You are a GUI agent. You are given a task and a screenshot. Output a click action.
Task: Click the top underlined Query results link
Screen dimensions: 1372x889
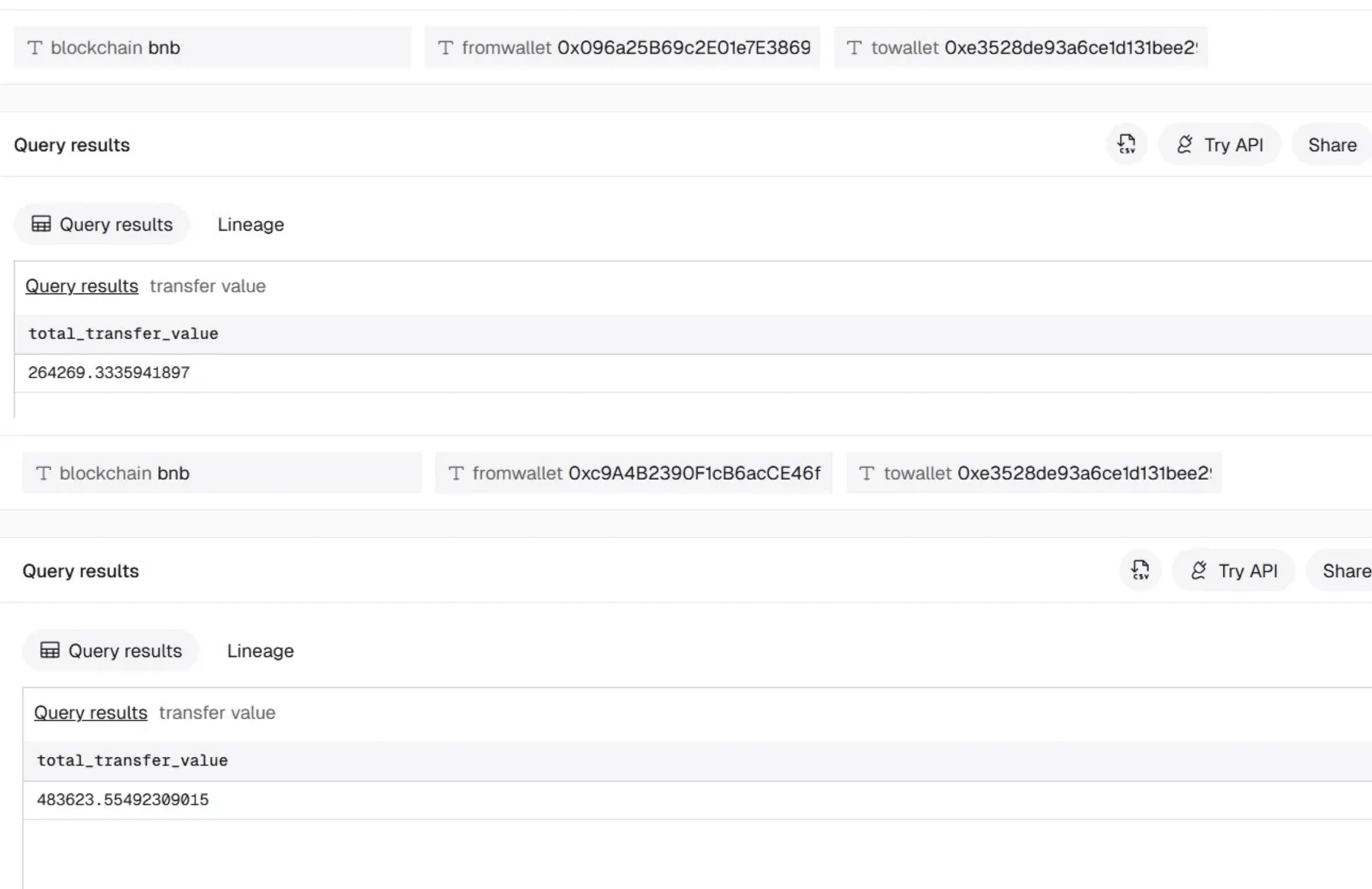81,286
